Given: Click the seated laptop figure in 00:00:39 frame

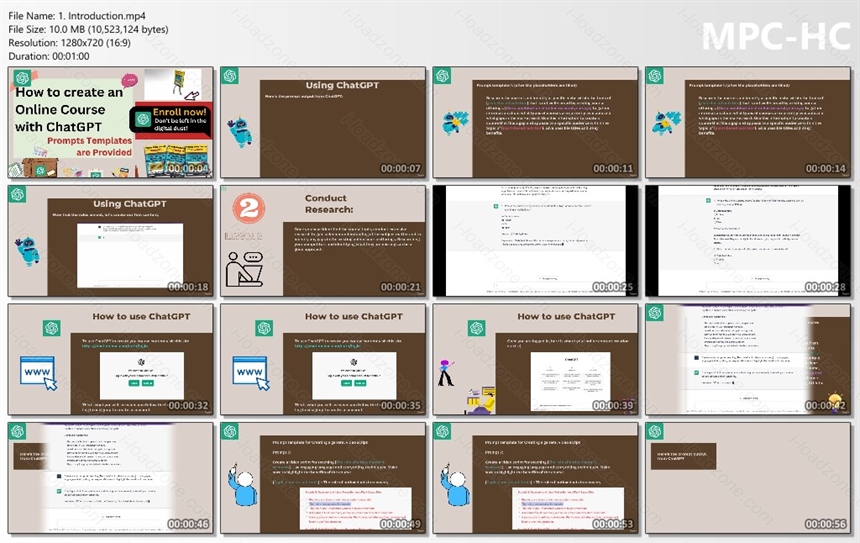Looking at the screenshot, I should pos(480,400).
